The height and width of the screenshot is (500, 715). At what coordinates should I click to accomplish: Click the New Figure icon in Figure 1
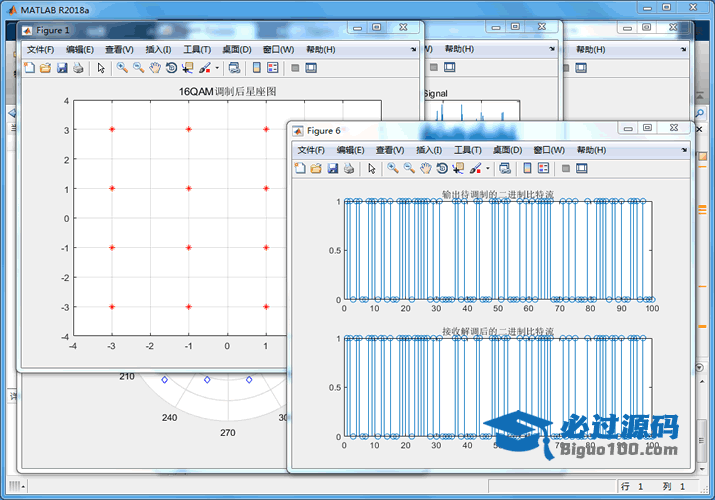click(29, 68)
